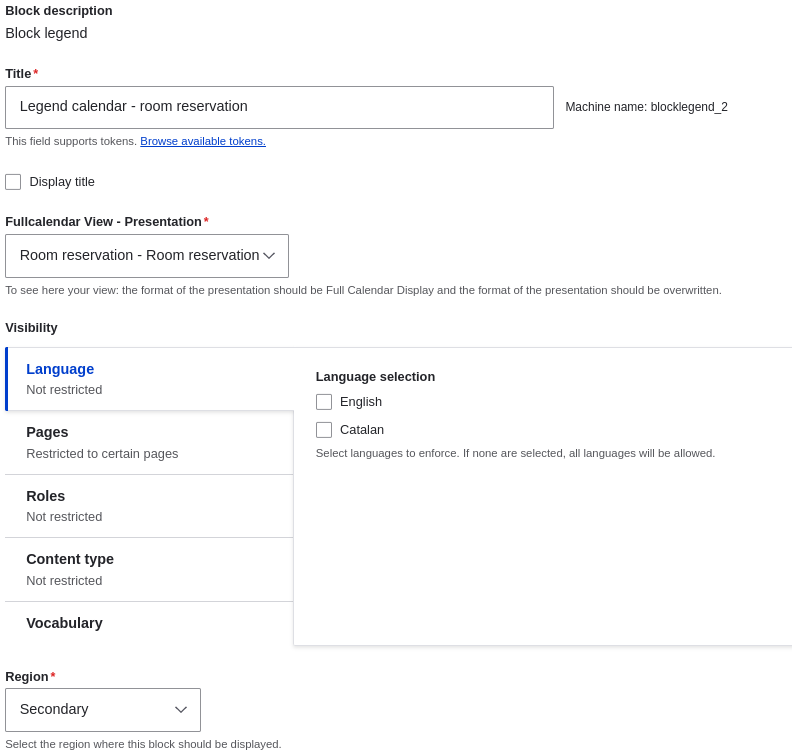792x752 pixels.
Task: Click the Catalan checkbox label text
Action: pyautogui.click(x=362, y=430)
